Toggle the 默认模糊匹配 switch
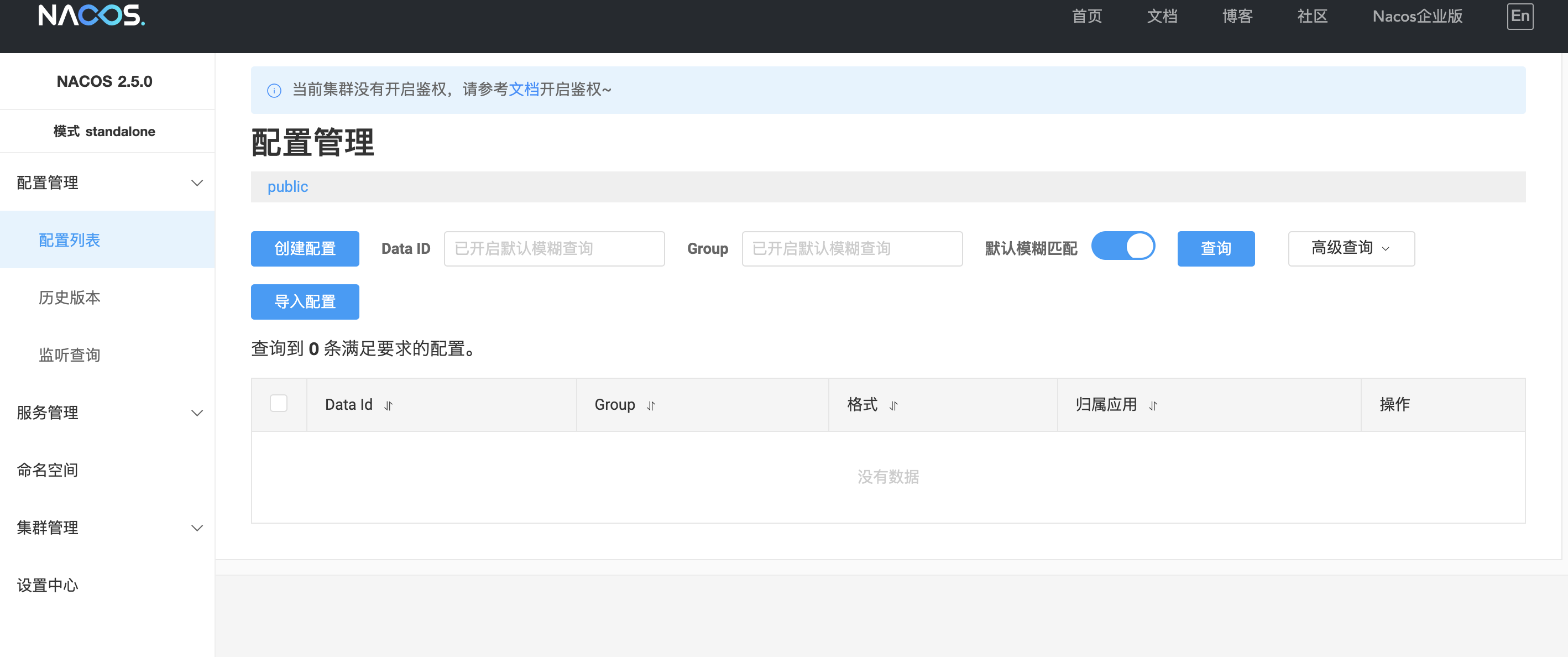The image size is (1568, 657). (1122, 247)
